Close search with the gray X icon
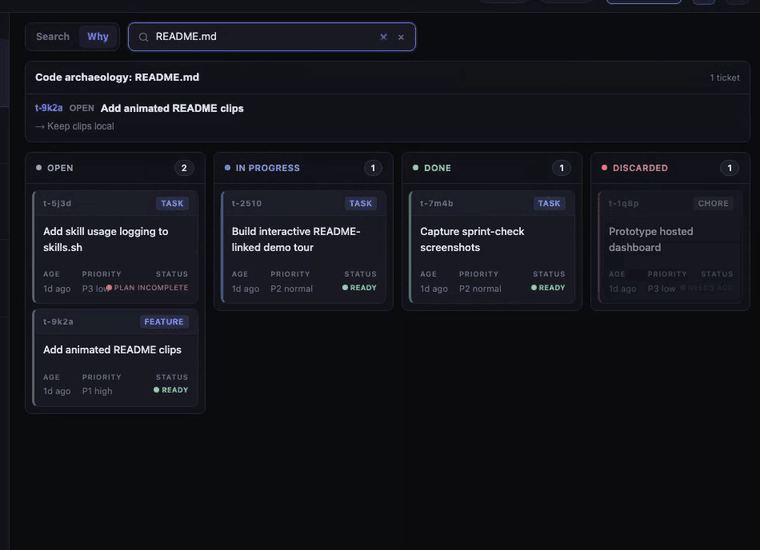The image size is (760, 550). click(401, 37)
